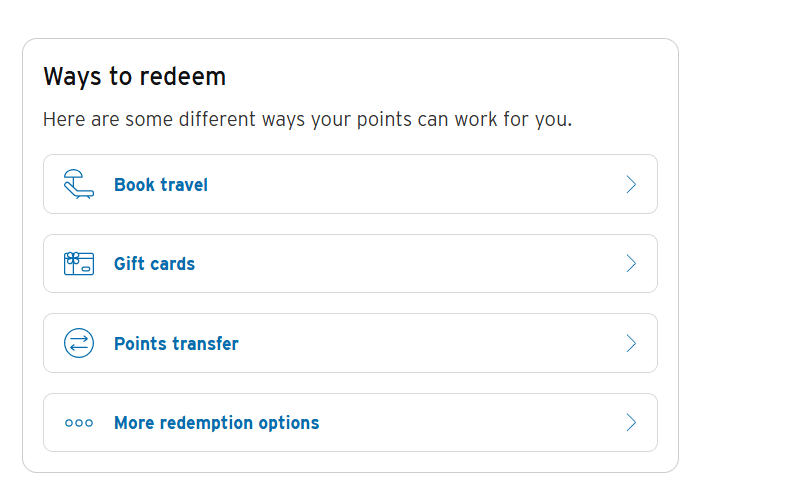Screen dimensions: 792x485
Task: Click the chevron on Points transfer row
Action: [631, 343]
